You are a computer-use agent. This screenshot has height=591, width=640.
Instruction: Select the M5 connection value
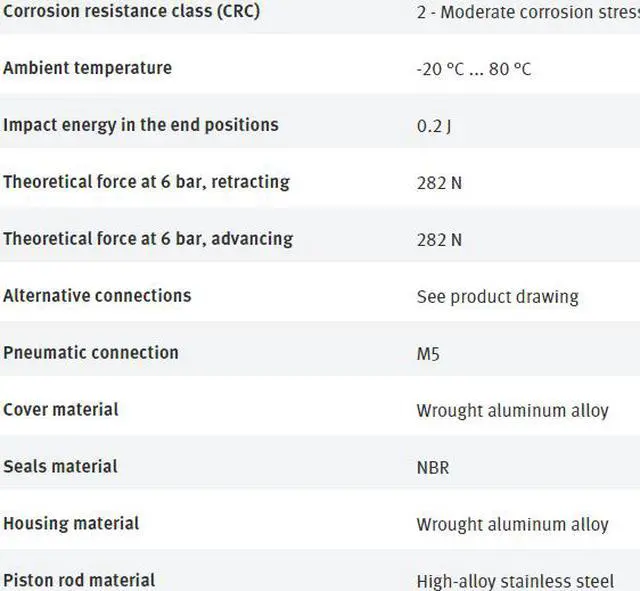428,354
